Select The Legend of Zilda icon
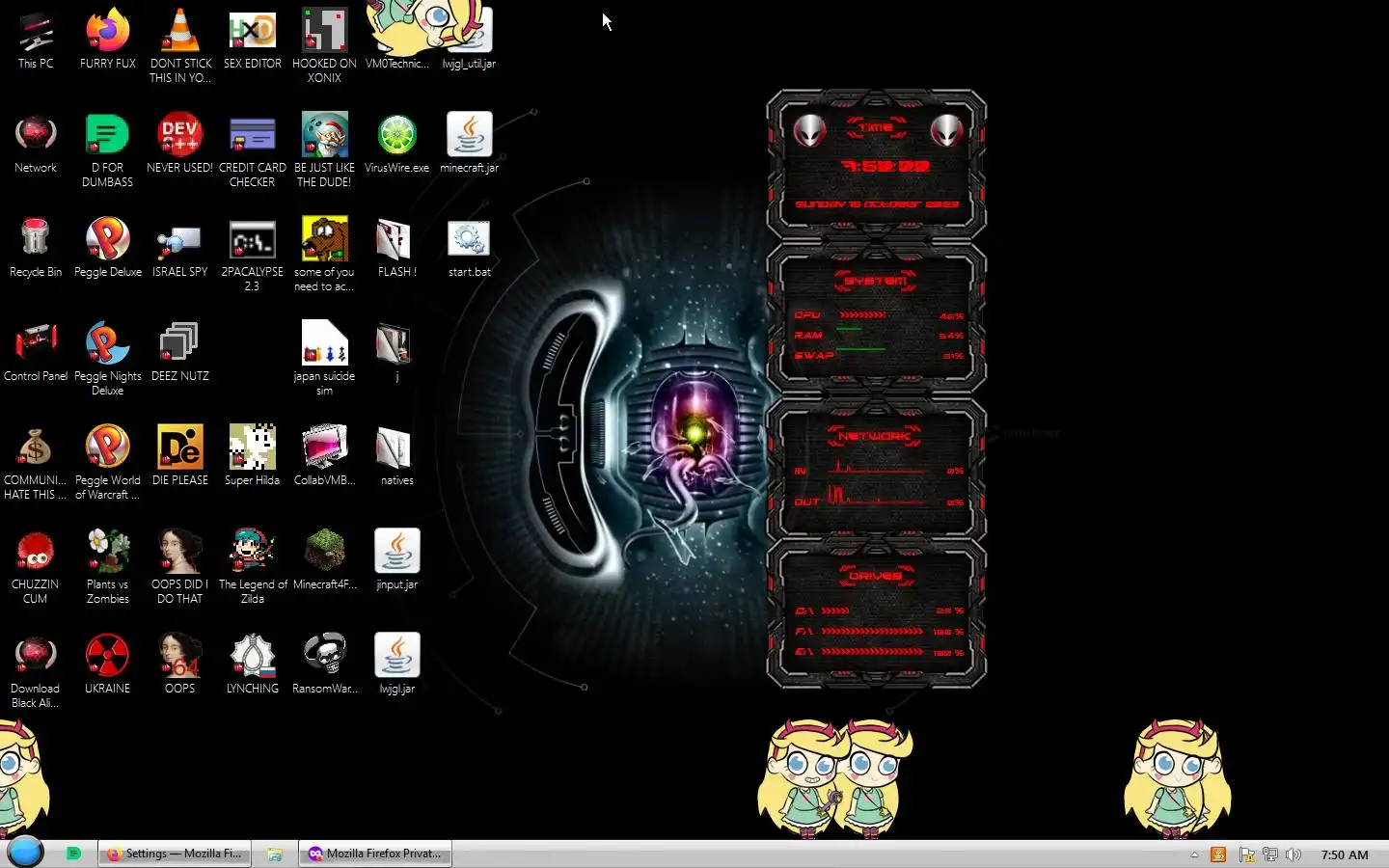This screenshot has width=1389, height=868. point(253,566)
